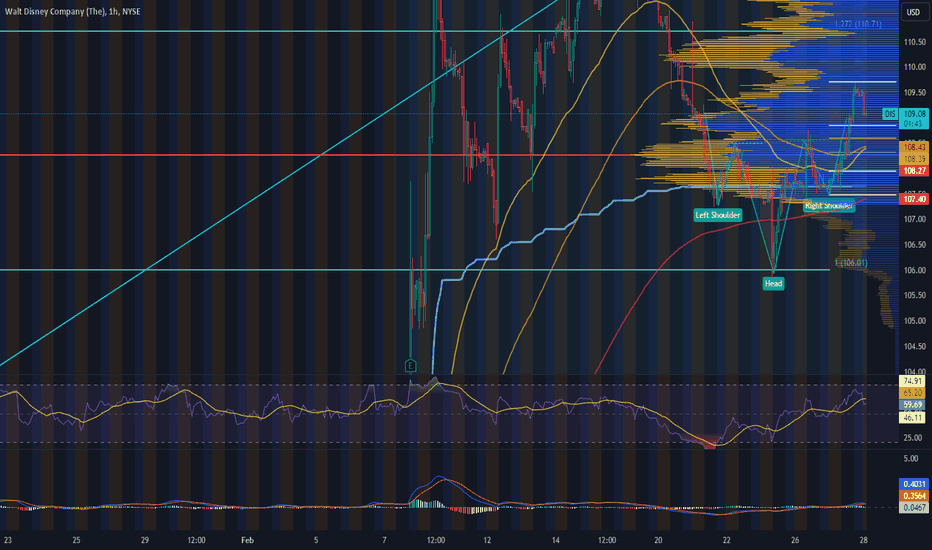Viewport: 932px width, 550px height.
Task: Click the 74.91 RSI value label
Action: (912, 381)
